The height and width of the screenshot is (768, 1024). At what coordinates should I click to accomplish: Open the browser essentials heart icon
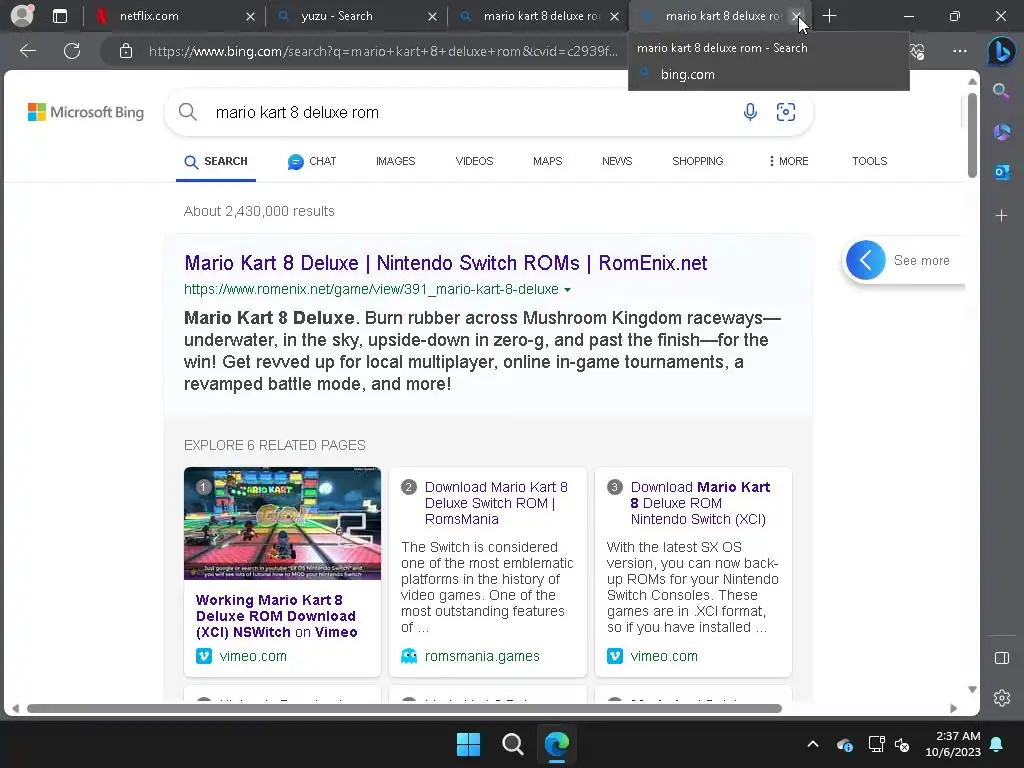pos(918,51)
